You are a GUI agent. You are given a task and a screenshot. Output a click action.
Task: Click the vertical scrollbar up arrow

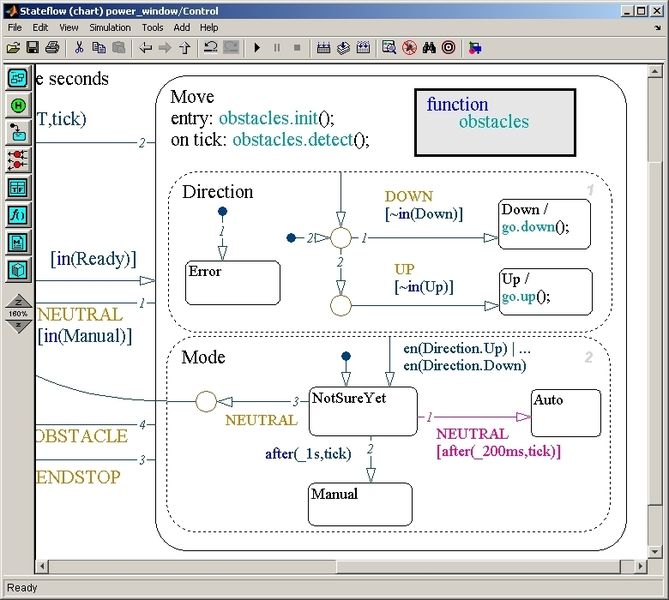pos(654,71)
